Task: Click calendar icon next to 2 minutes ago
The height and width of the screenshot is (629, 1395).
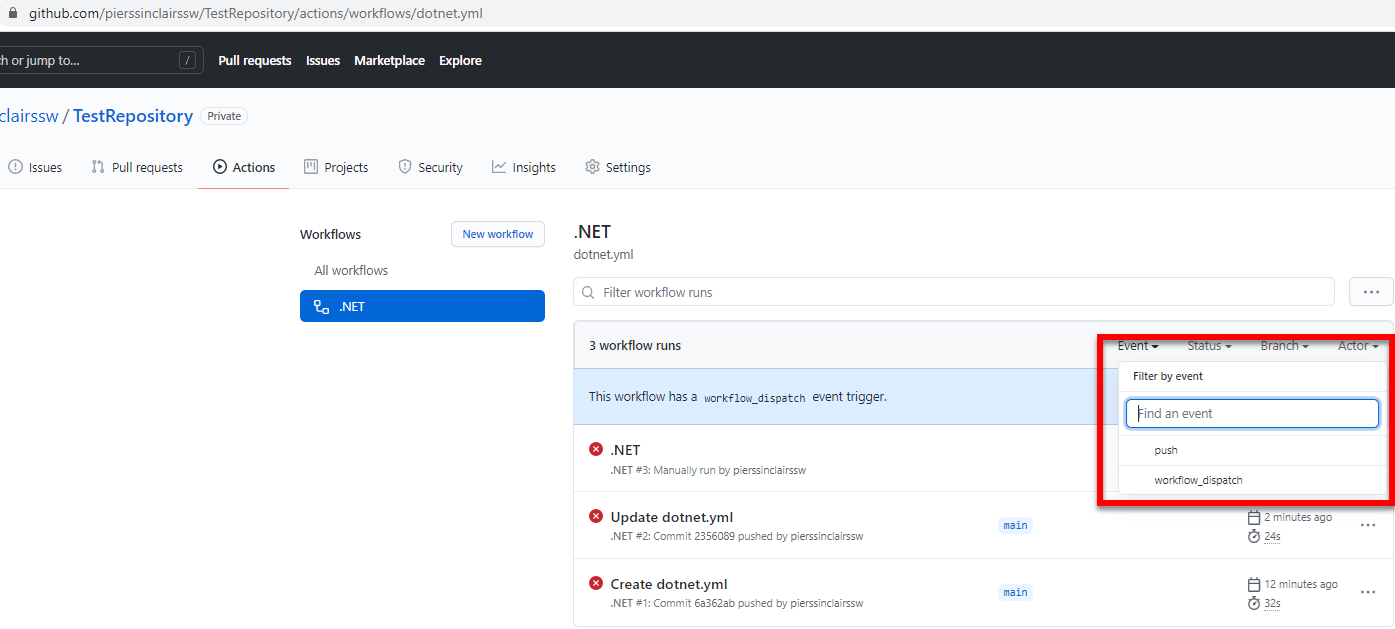Action: click(x=1254, y=517)
